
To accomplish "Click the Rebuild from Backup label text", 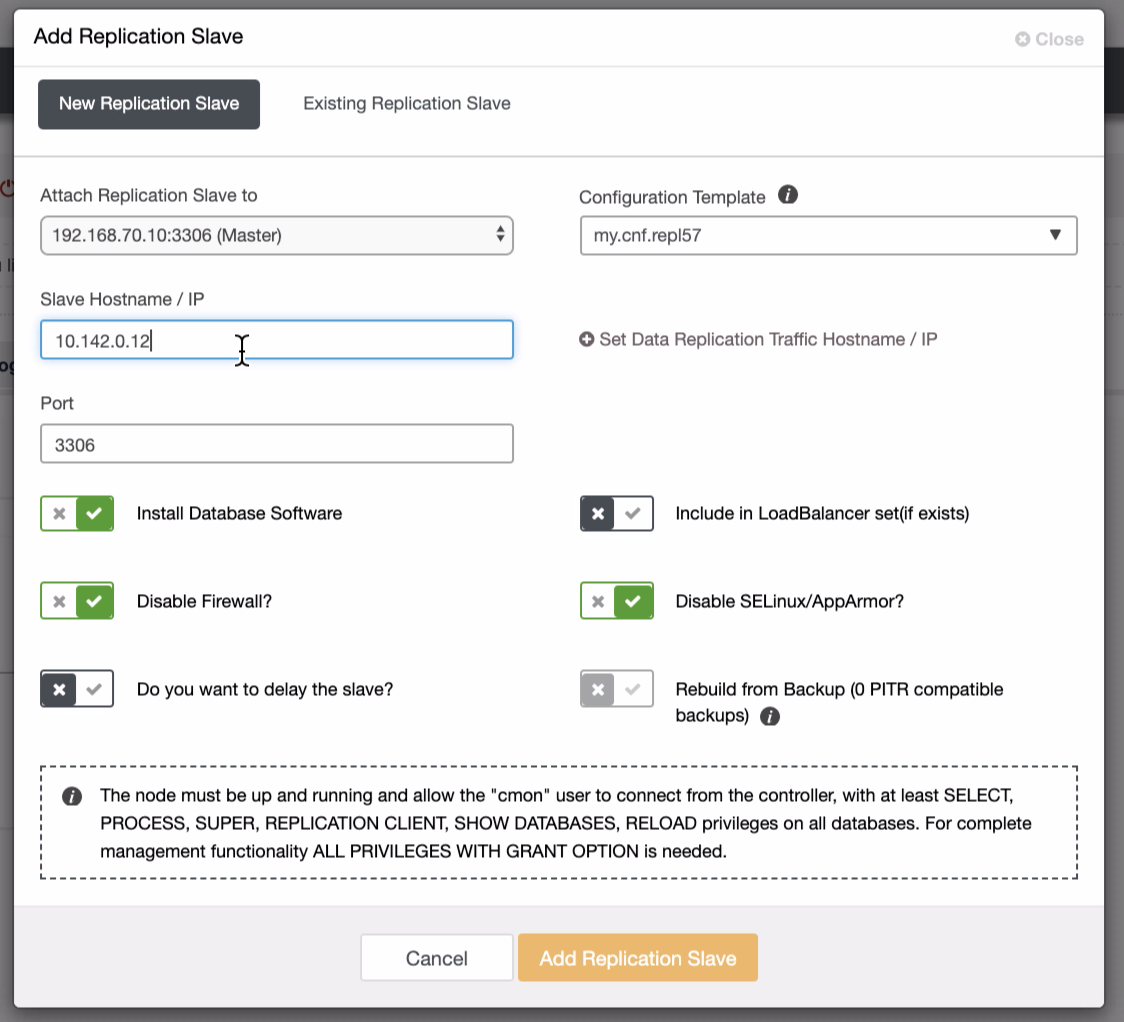I will point(839,702).
